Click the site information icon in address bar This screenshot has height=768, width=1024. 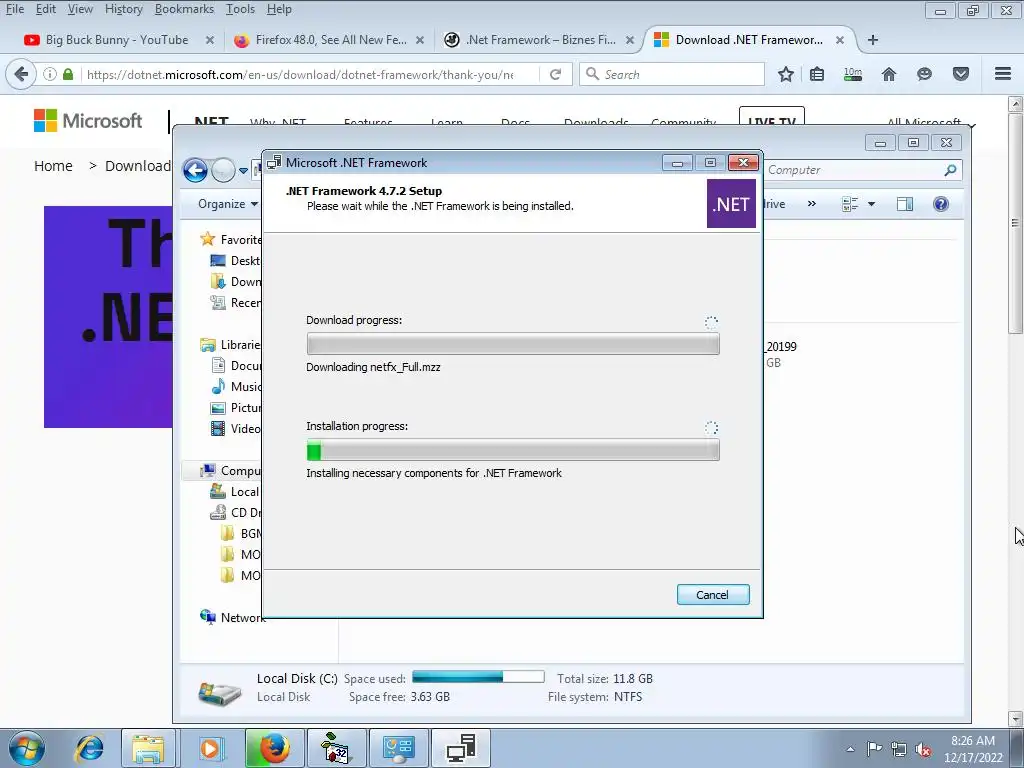pos(50,74)
